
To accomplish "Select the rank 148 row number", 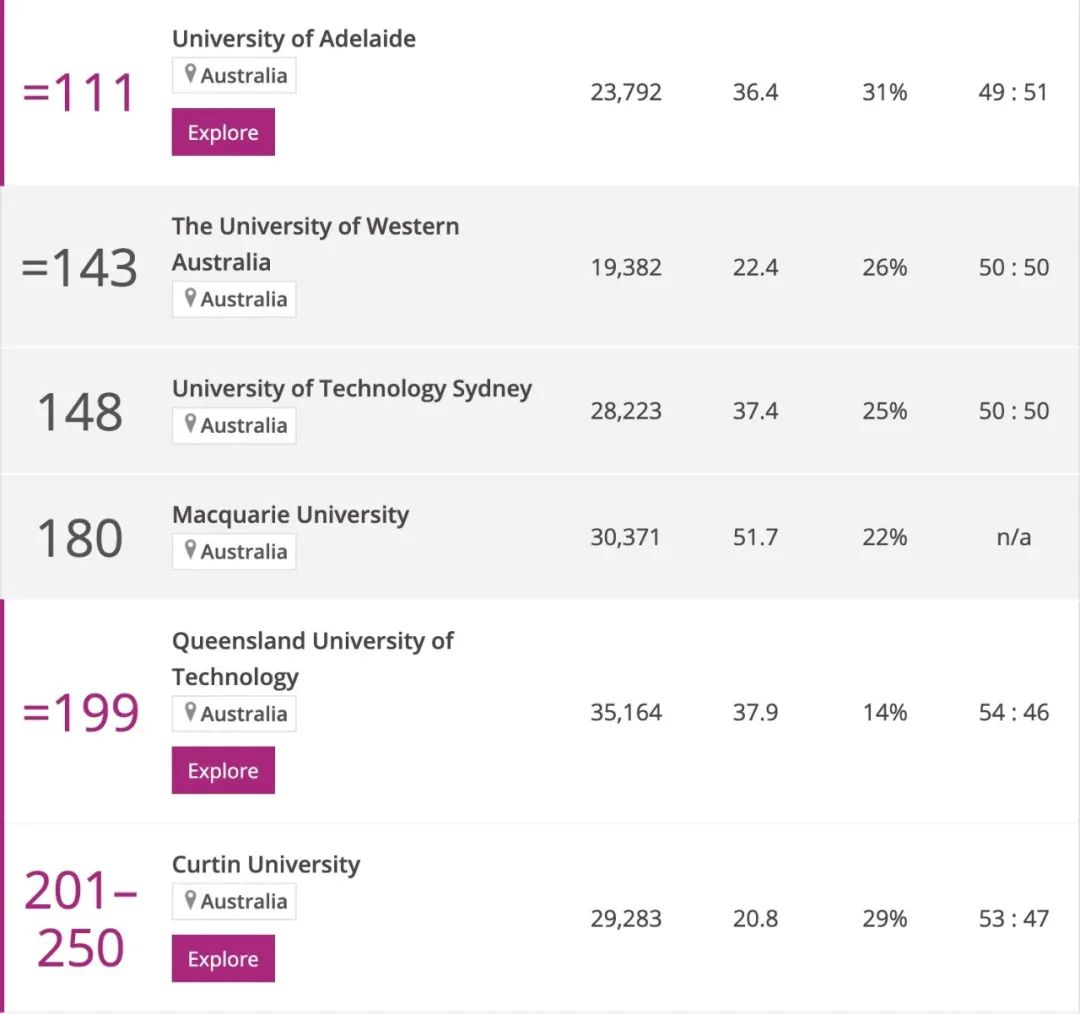I will point(80,412).
